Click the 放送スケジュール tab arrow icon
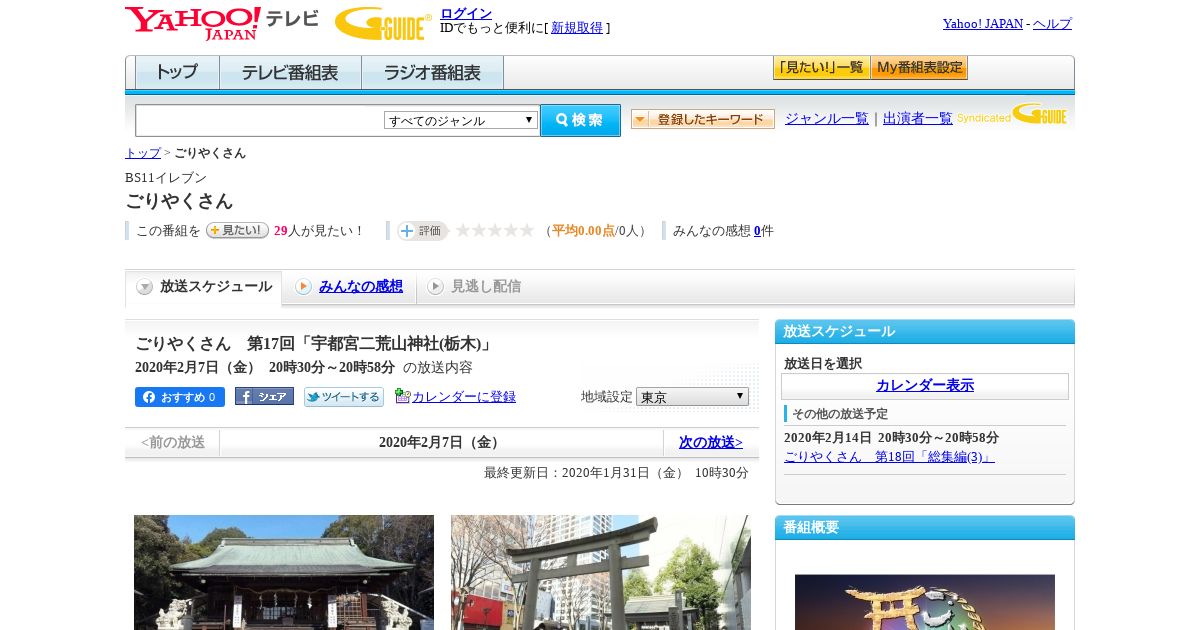The image size is (1200, 630). coord(145,287)
